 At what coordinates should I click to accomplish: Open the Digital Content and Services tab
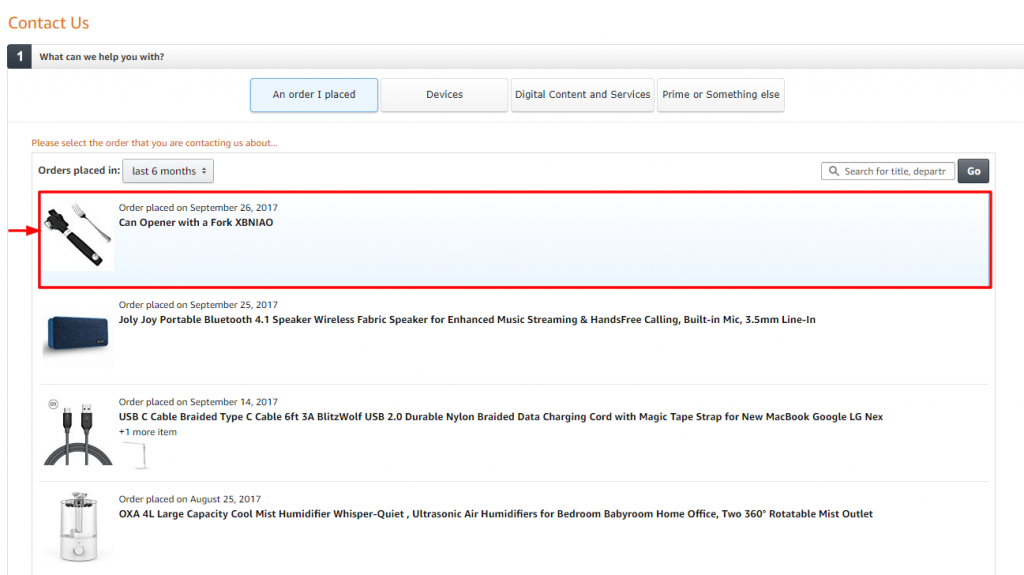[x=582, y=95]
